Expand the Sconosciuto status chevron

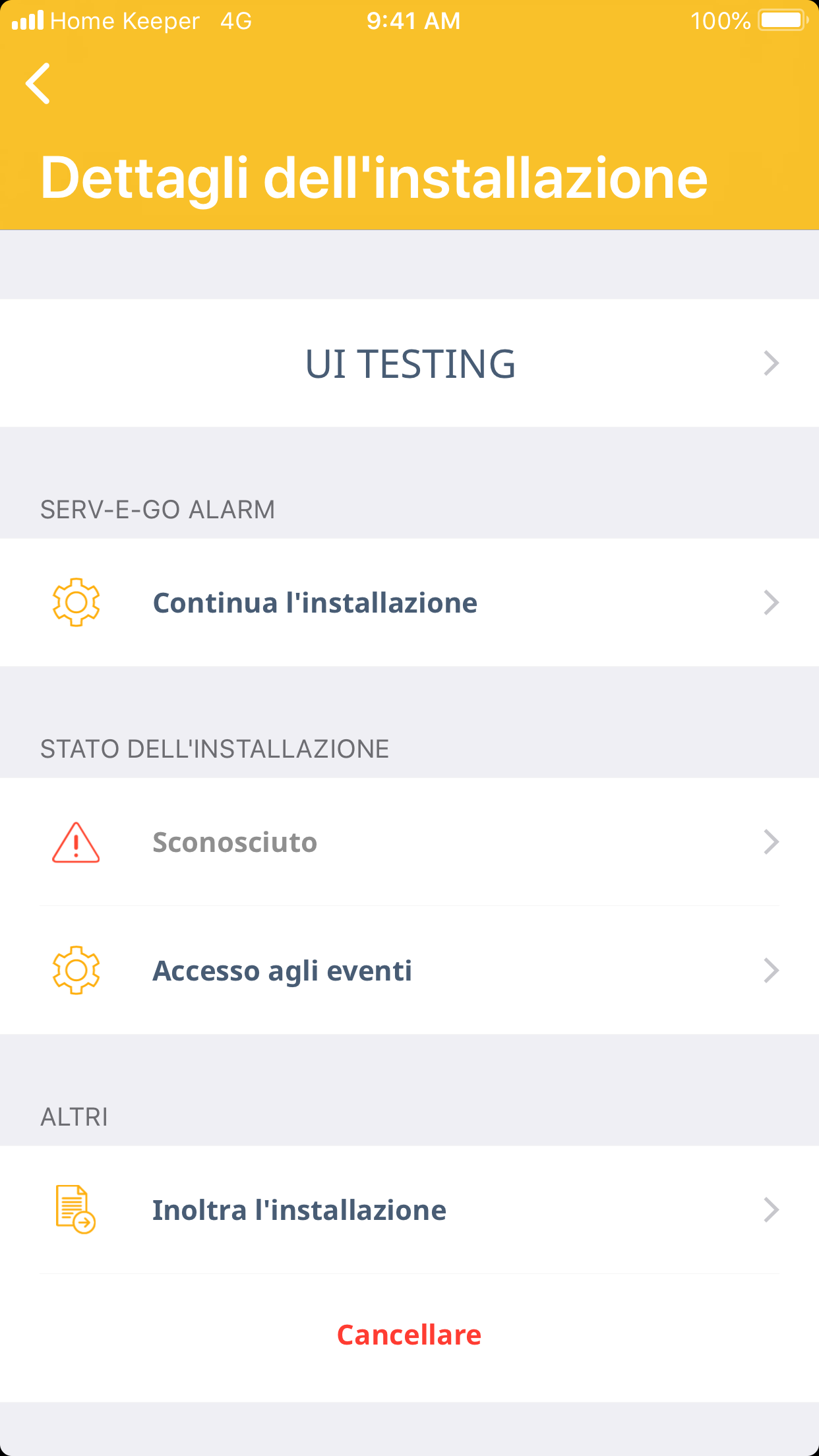point(771,842)
